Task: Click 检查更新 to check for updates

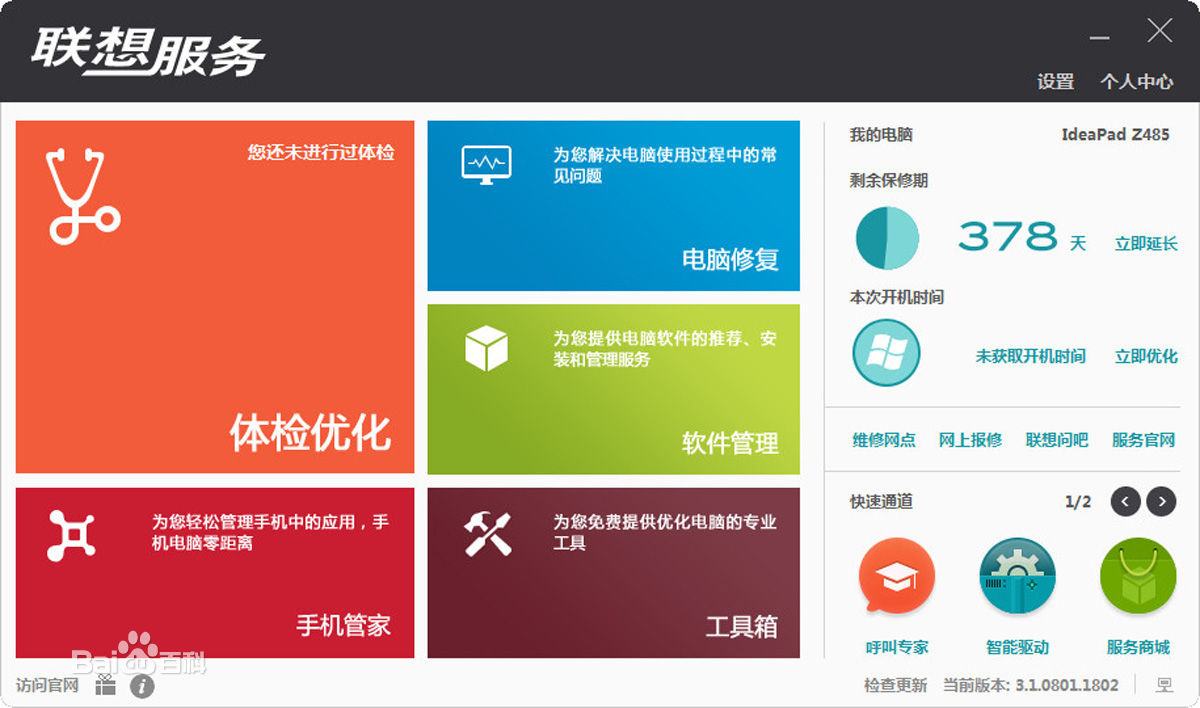Action: coord(896,686)
